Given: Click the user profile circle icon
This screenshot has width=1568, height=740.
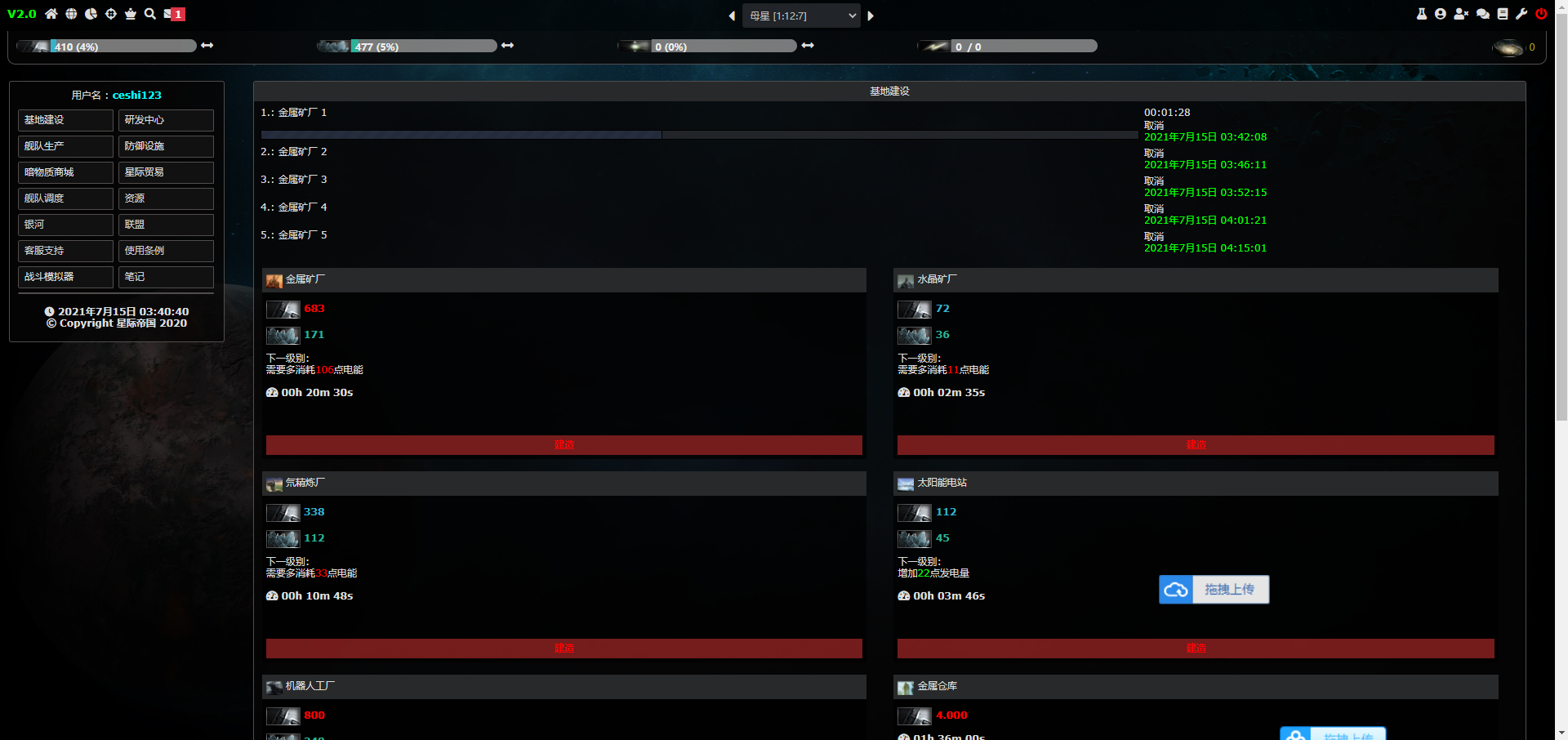Looking at the screenshot, I should pyautogui.click(x=1441, y=14).
